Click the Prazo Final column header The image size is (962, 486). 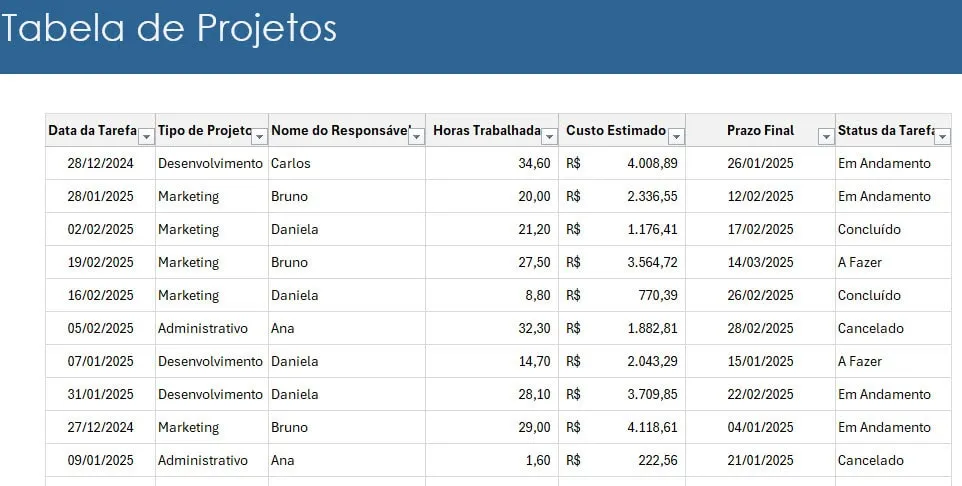coord(760,130)
